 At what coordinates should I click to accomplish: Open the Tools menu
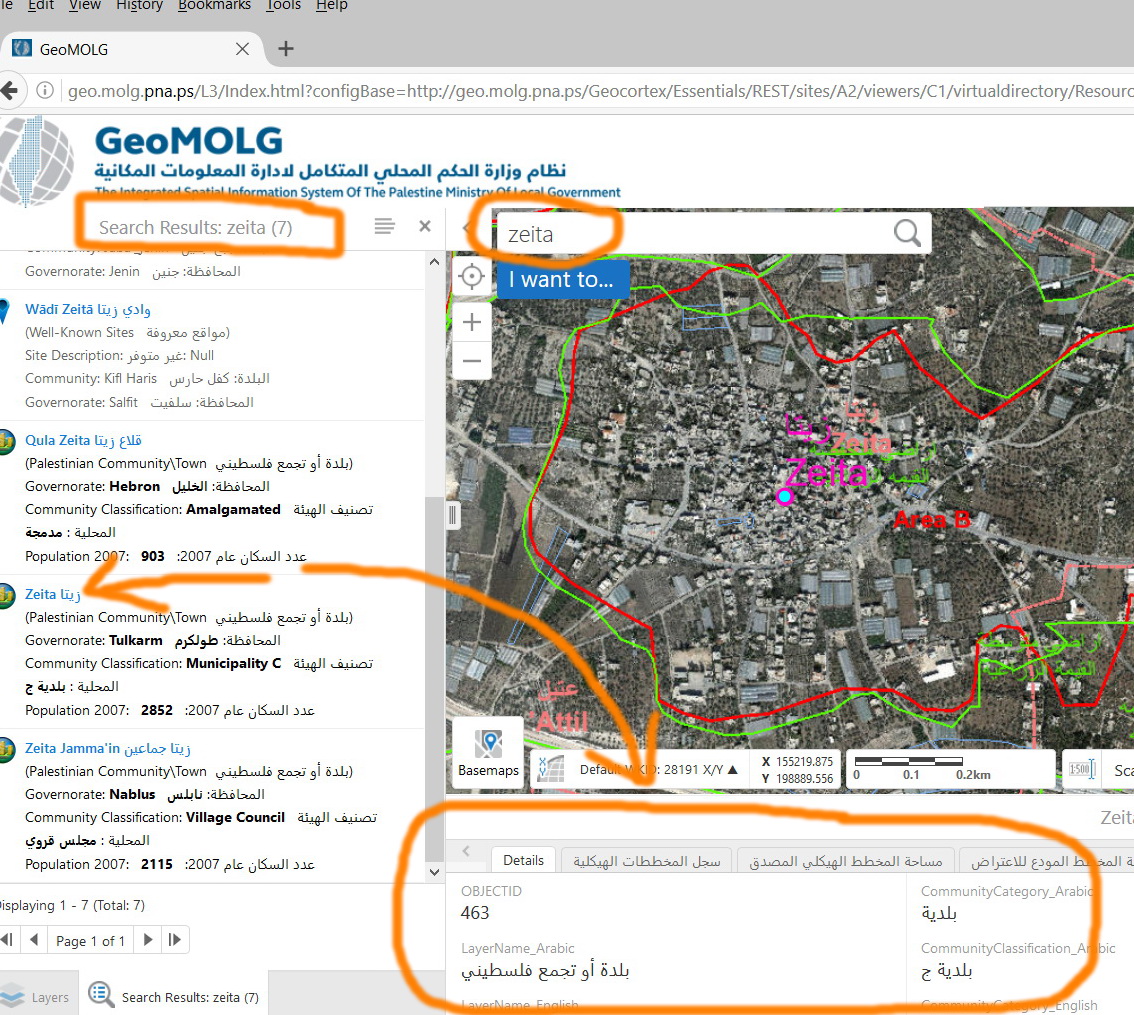coord(284,5)
